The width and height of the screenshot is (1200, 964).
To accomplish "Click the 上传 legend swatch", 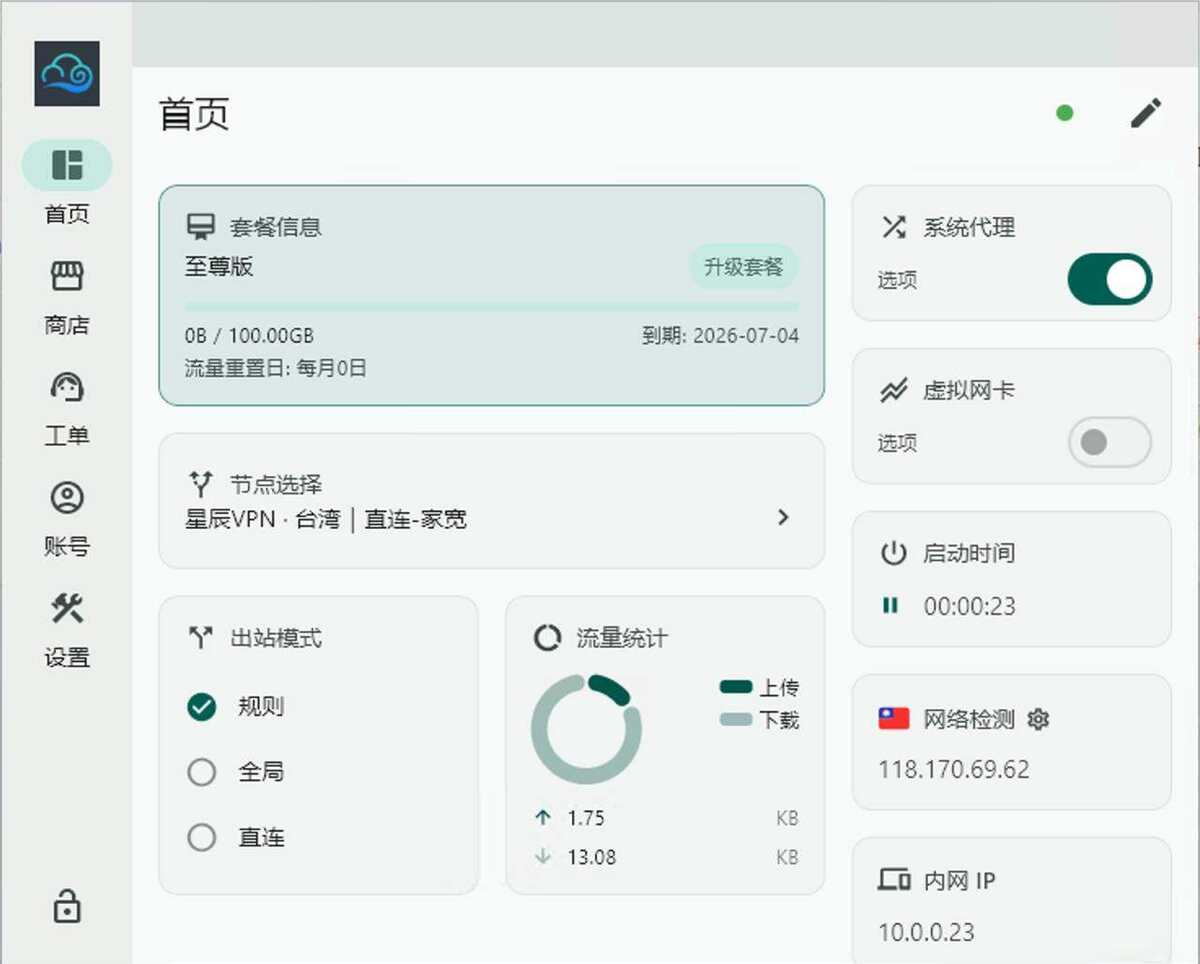I will 736,687.
